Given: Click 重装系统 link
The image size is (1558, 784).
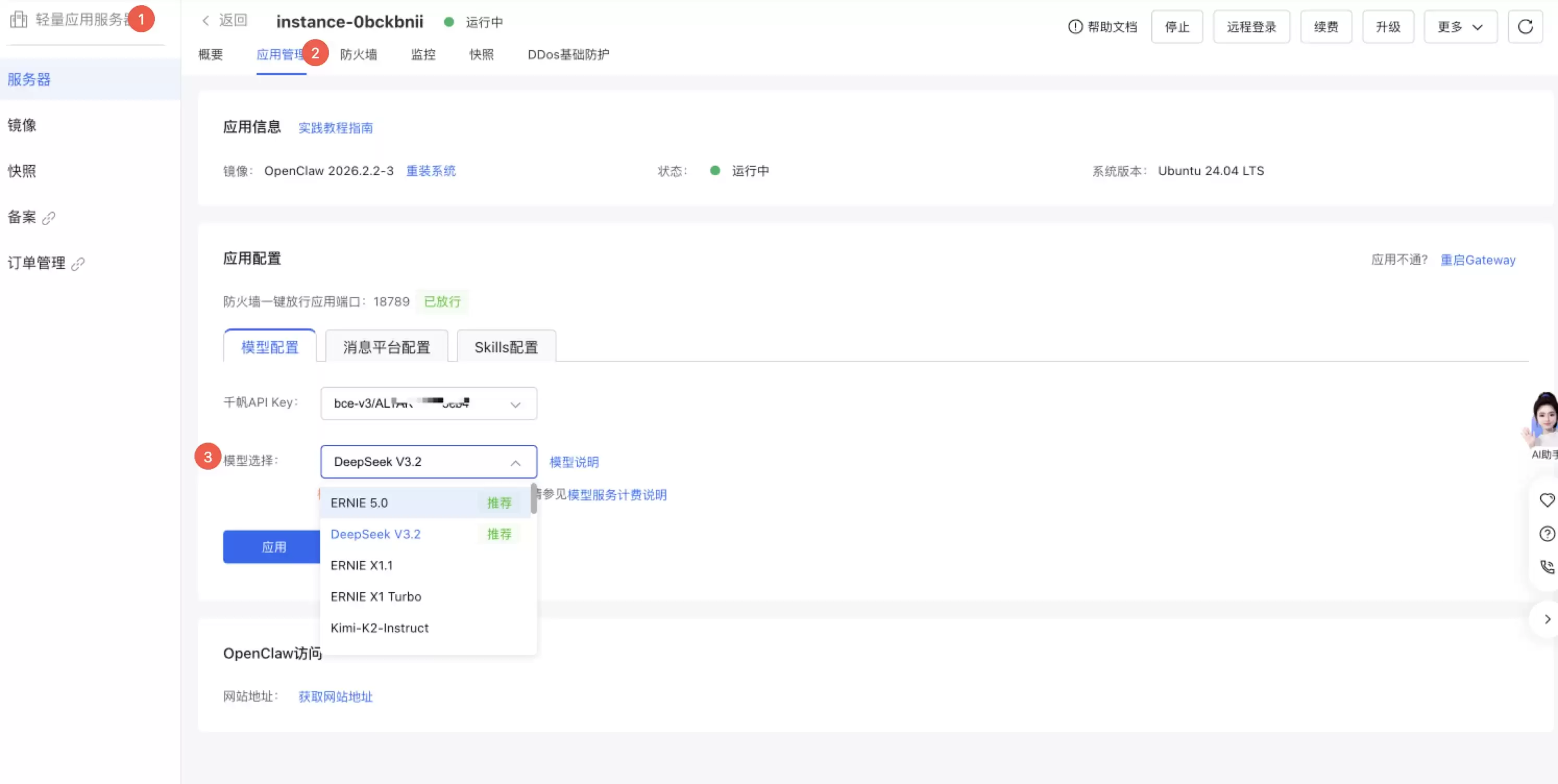Looking at the screenshot, I should coord(431,170).
